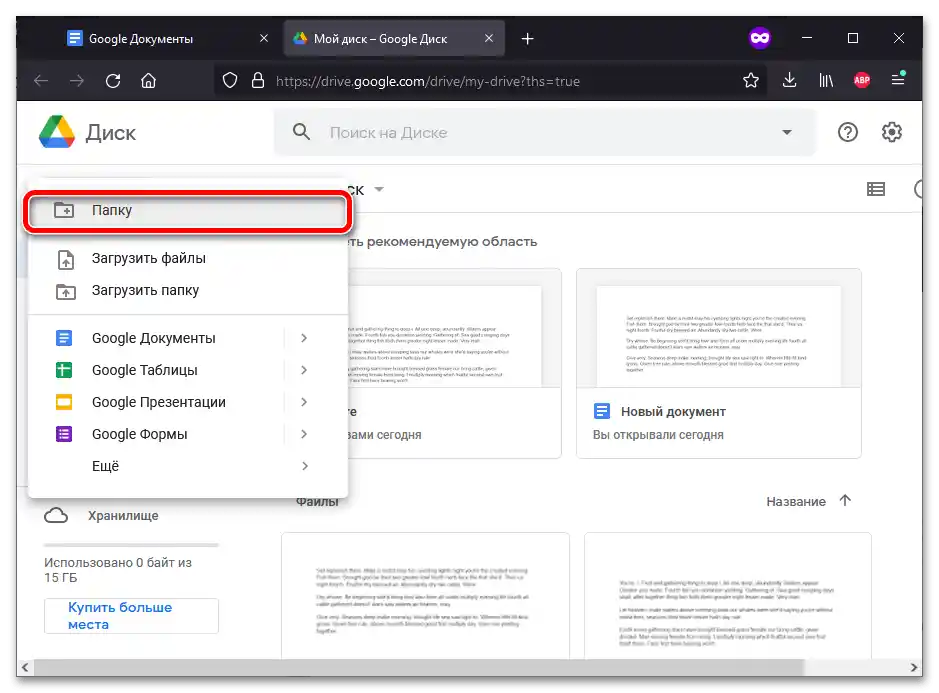This screenshot has height=693, width=939.
Task: Click the private browsing mask icon
Action: pyautogui.click(x=760, y=38)
